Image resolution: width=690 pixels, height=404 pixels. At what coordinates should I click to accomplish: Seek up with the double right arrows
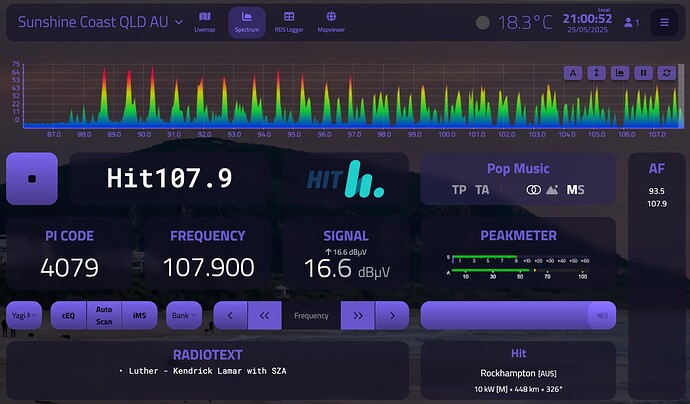[x=358, y=316]
